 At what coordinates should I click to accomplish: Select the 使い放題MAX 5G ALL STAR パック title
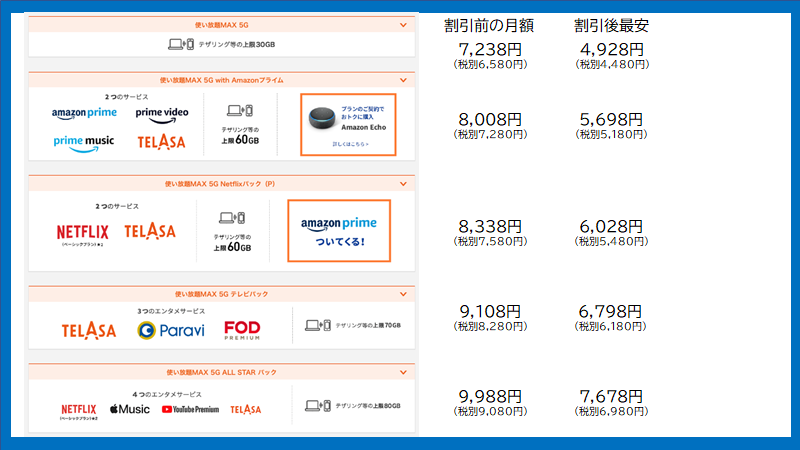(x=221, y=372)
